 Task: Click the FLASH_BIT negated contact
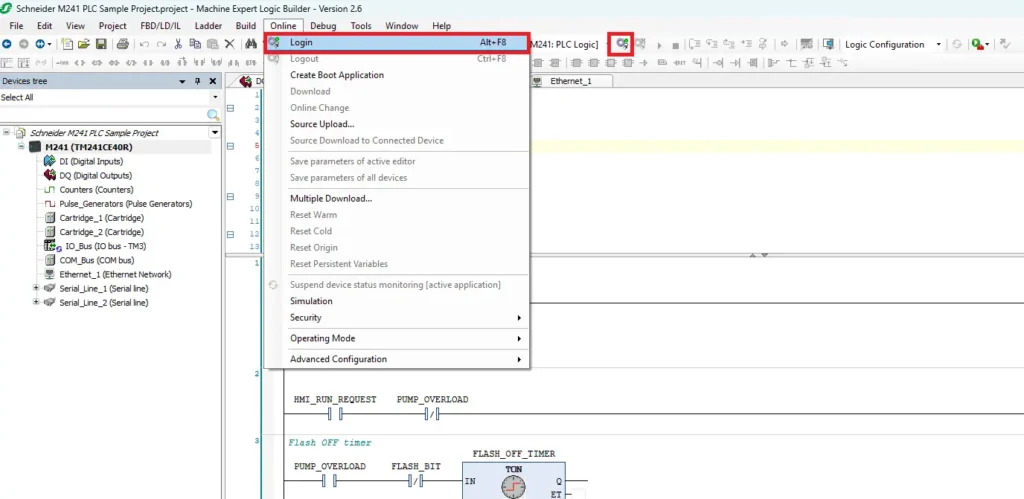point(415,481)
